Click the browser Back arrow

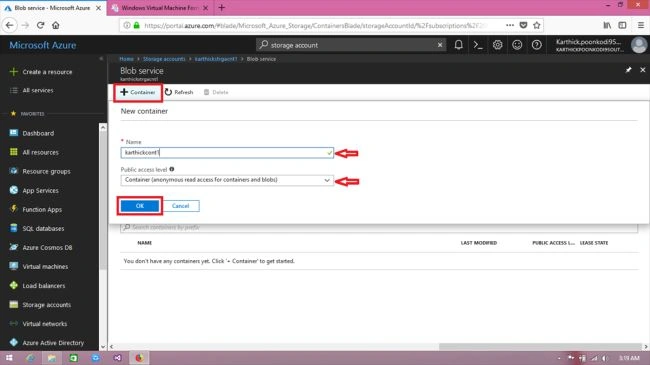coord(10,25)
